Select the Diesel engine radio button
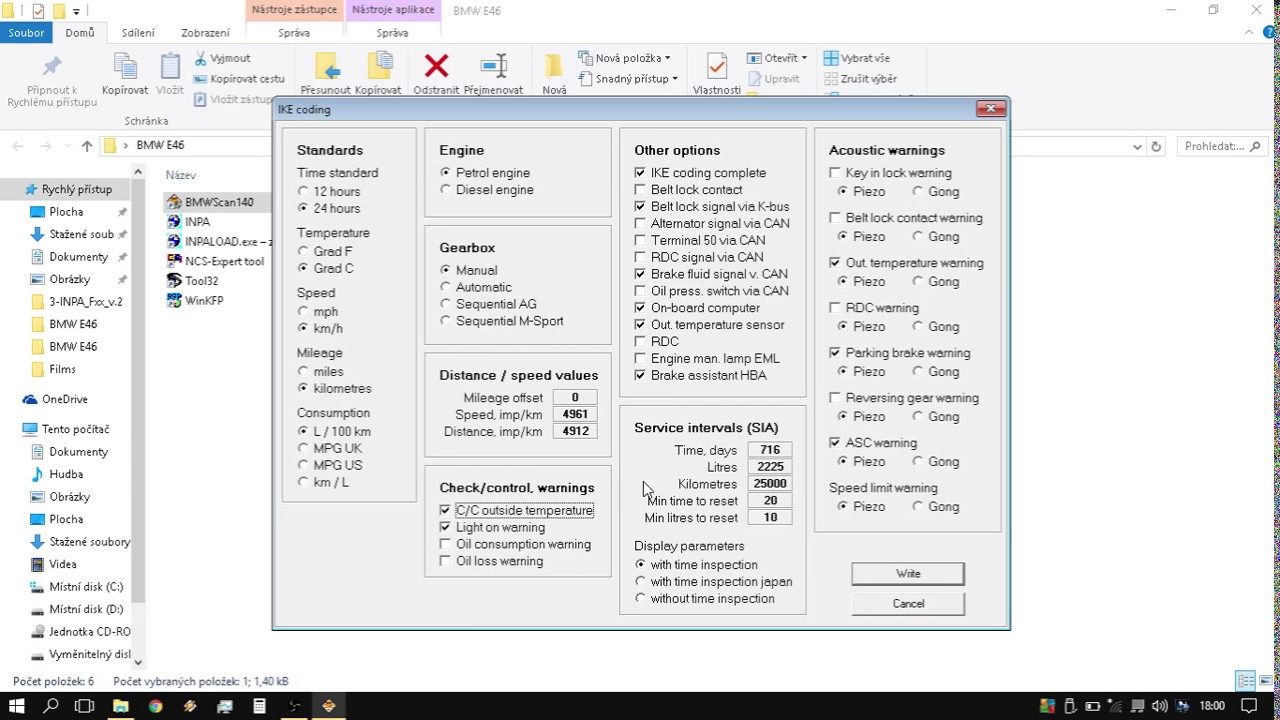The height and width of the screenshot is (720, 1280). 445,190
